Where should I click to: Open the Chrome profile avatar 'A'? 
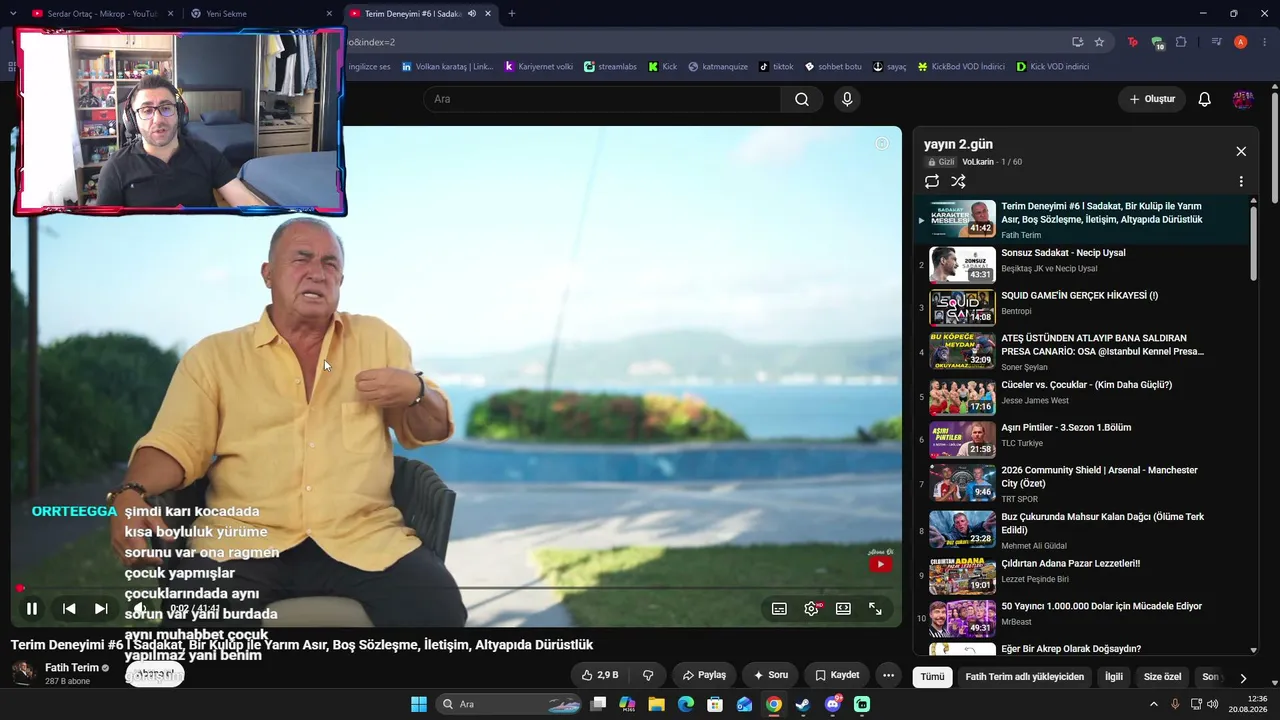[1241, 42]
